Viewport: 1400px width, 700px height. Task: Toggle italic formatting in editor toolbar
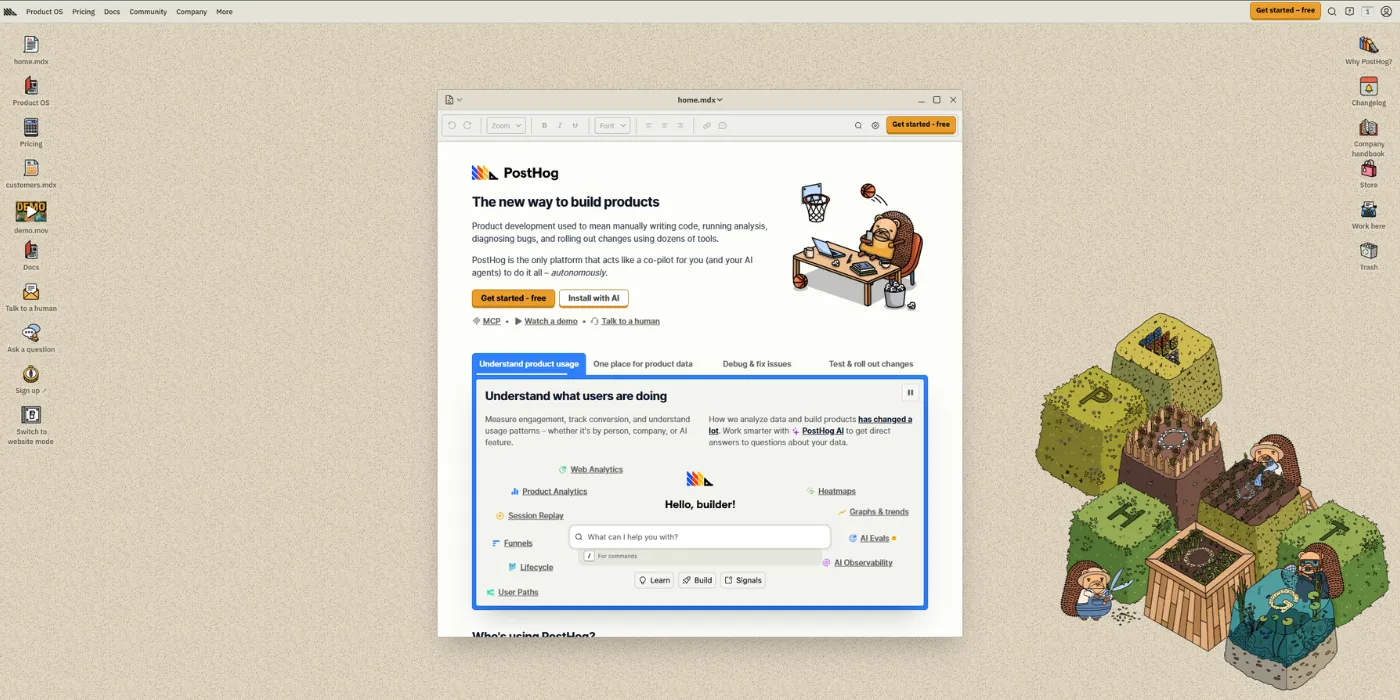559,126
